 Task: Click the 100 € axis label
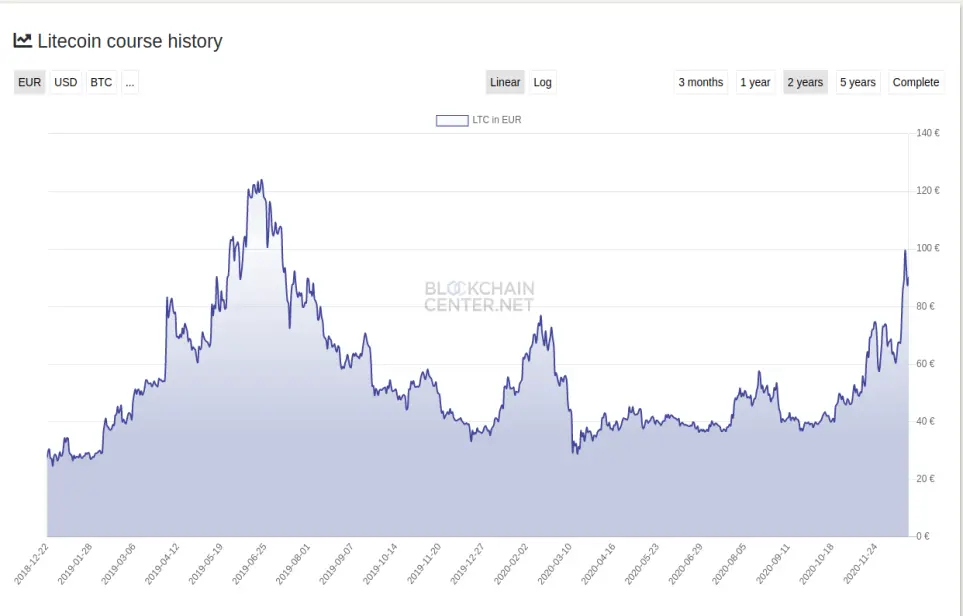point(927,248)
